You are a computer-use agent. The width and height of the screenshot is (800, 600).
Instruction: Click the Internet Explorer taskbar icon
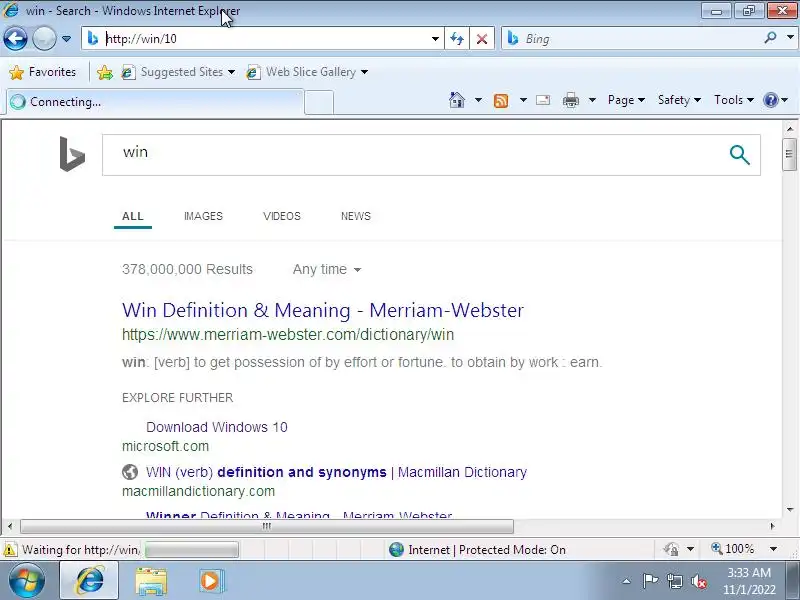pos(90,581)
